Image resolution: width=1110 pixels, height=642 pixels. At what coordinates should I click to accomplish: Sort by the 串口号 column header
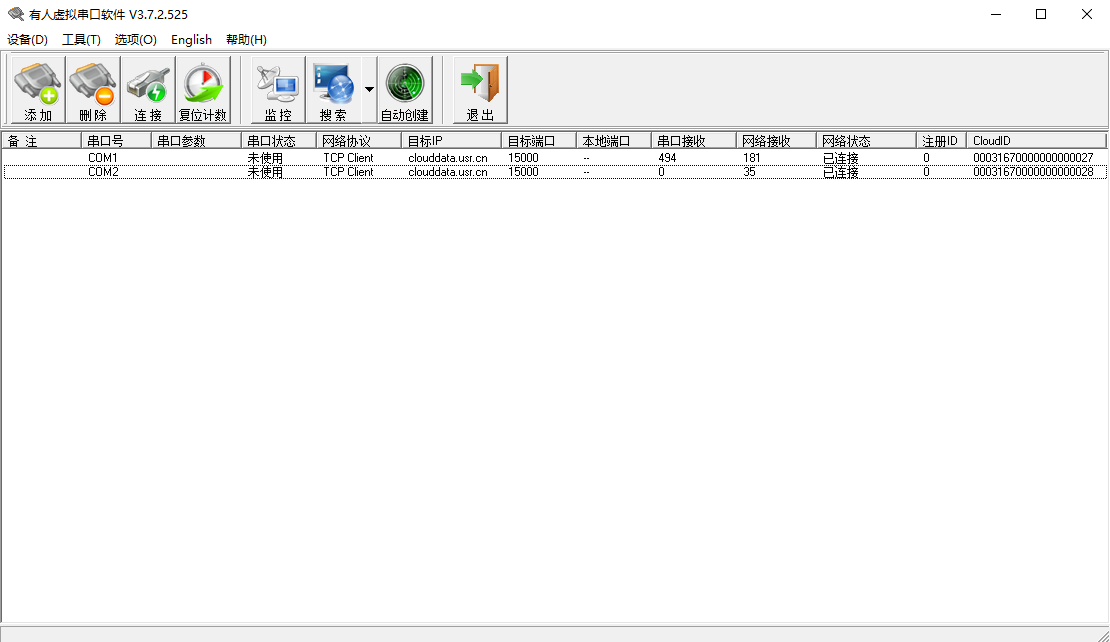pyautogui.click(x=116, y=141)
